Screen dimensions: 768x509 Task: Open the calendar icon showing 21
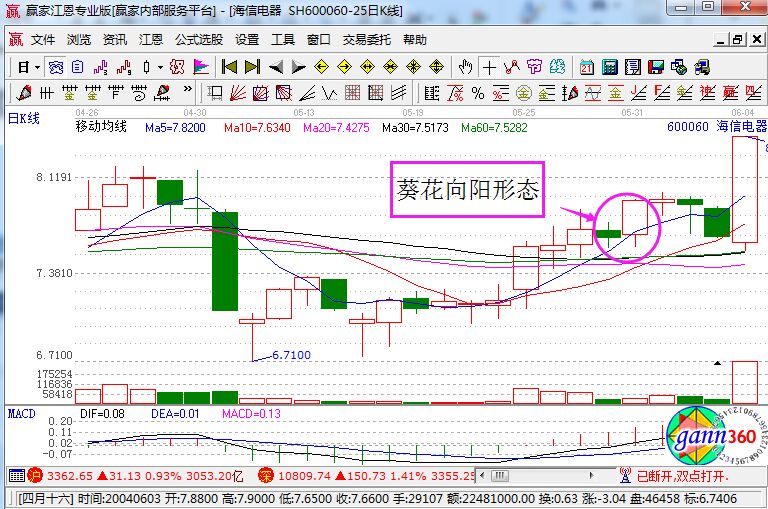tap(586, 67)
